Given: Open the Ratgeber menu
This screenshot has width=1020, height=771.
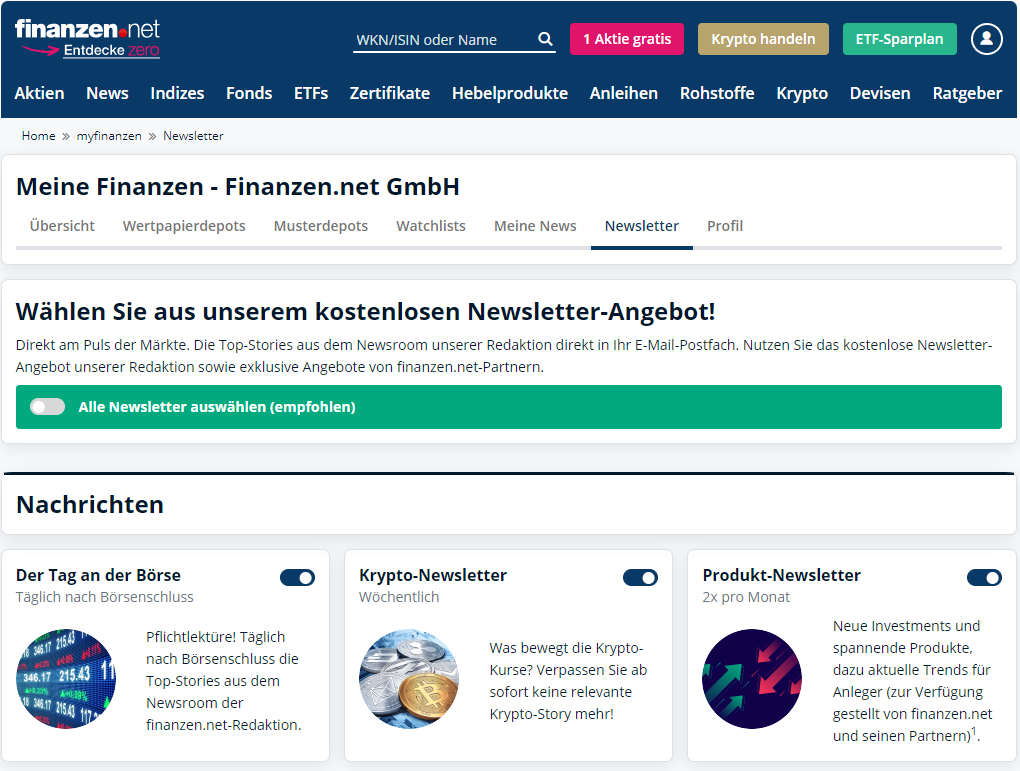Looking at the screenshot, I should tap(967, 93).
